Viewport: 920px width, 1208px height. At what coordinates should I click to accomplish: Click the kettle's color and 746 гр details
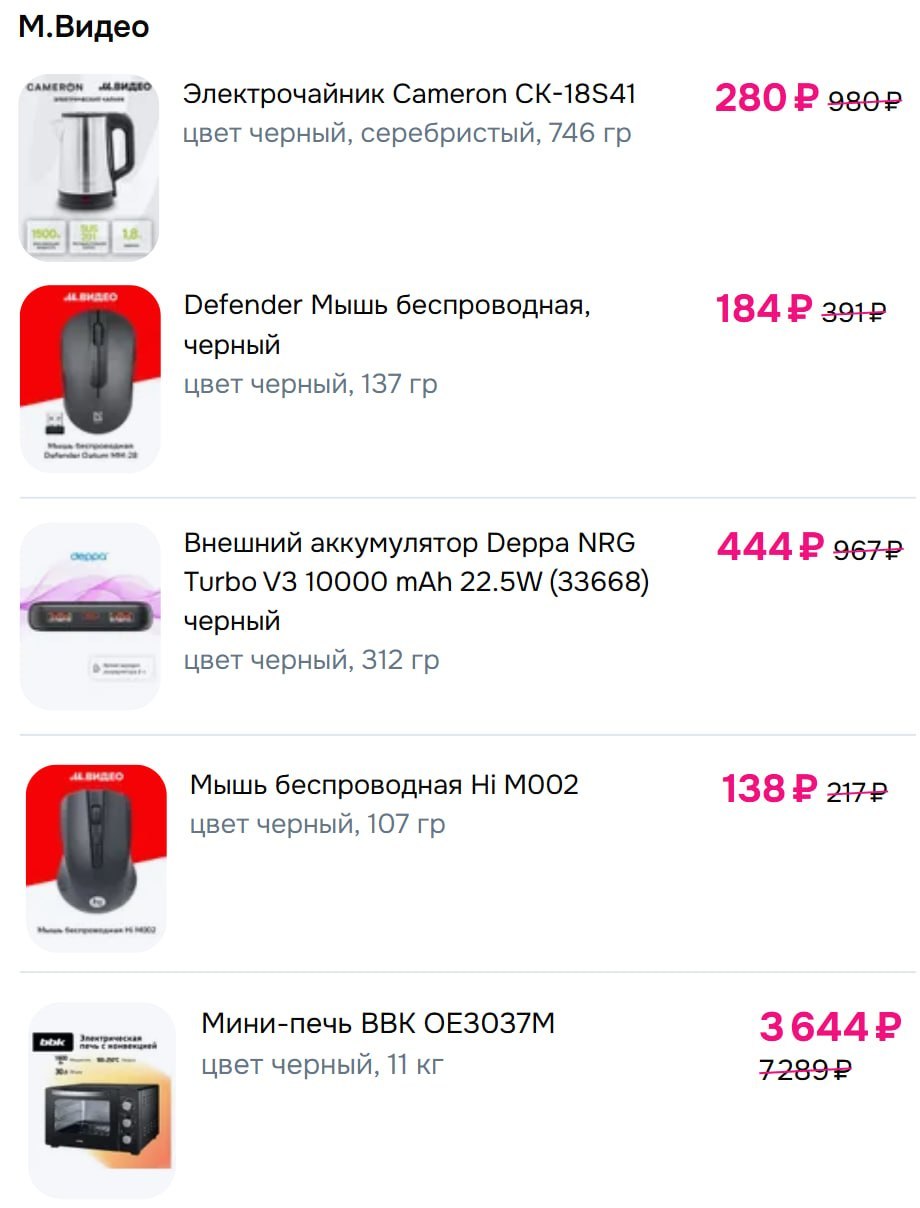pyautogui.click(x=407, y=133)
